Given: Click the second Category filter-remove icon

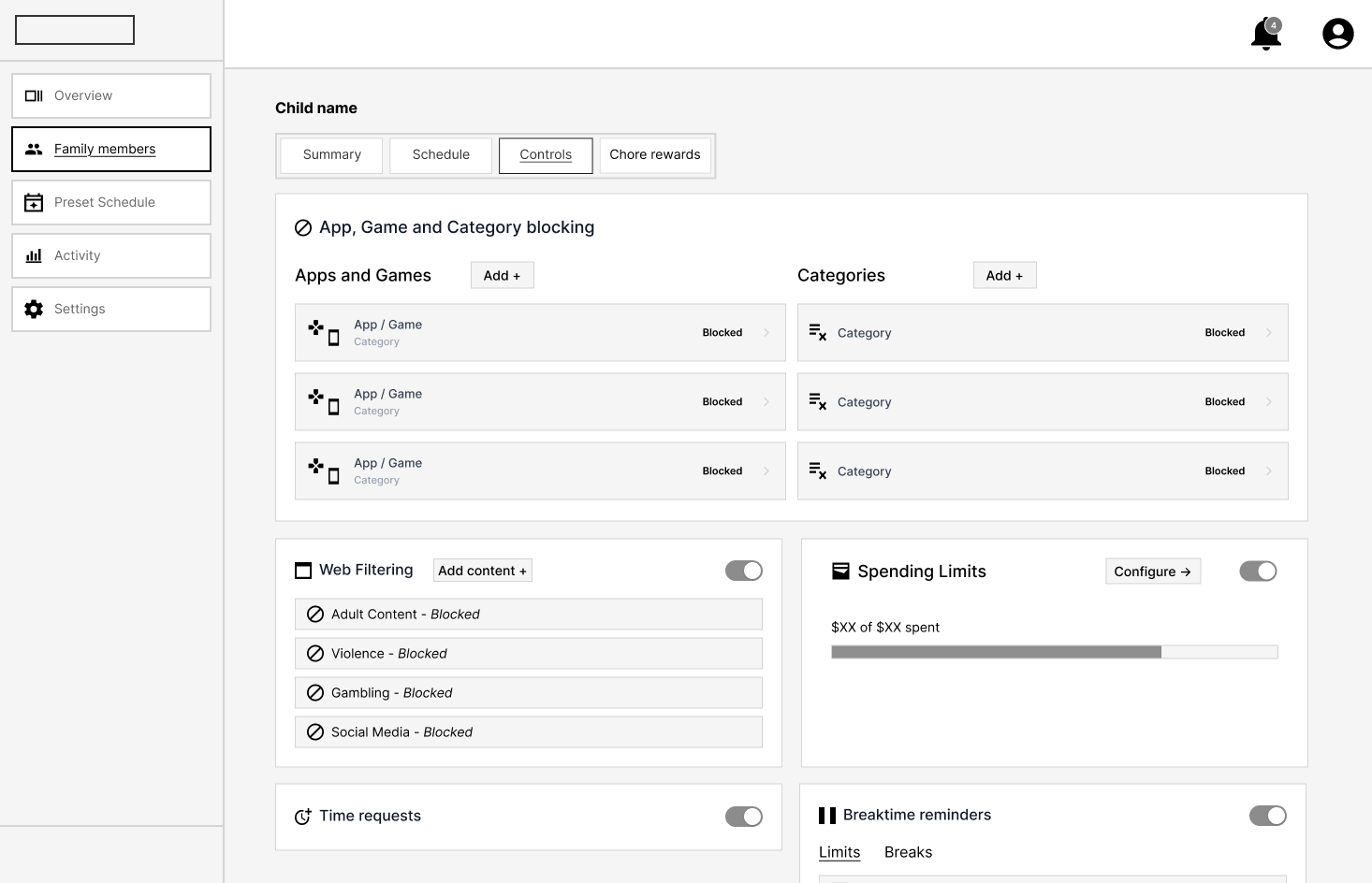Looking at the screenshot, I should [818, 401].
